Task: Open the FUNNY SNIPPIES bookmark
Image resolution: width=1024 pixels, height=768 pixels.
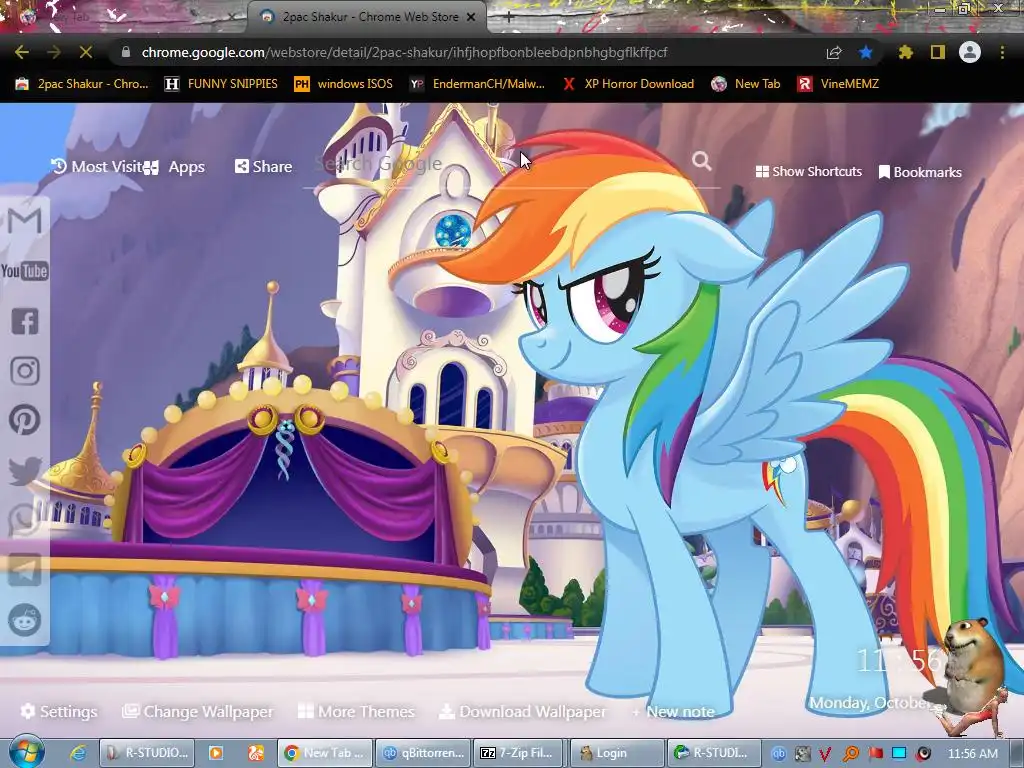Action: (221, 84)
